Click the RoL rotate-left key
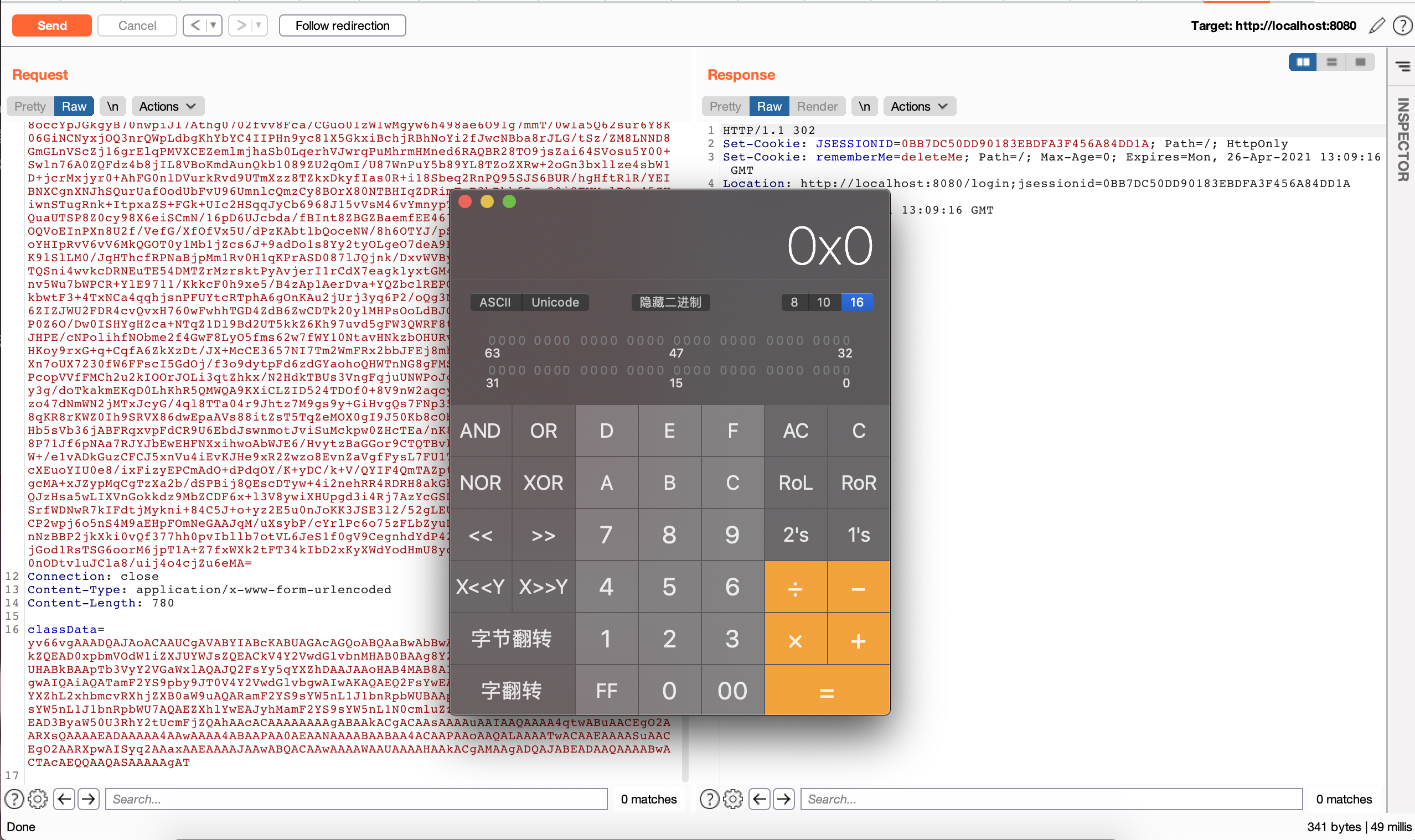1415x840 pixels. (x=796, y=483)
